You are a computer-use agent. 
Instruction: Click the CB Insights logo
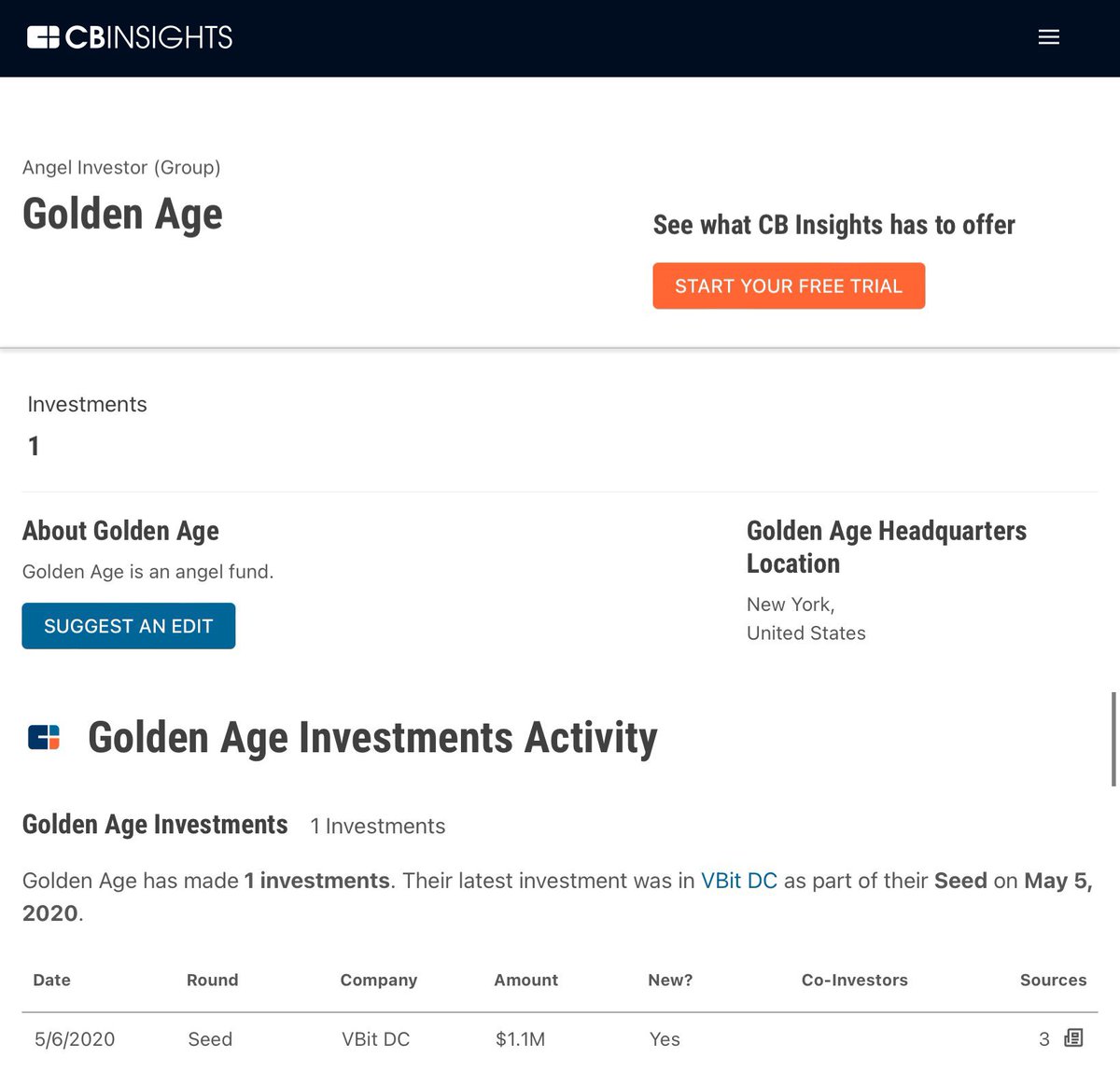[130, 37]
